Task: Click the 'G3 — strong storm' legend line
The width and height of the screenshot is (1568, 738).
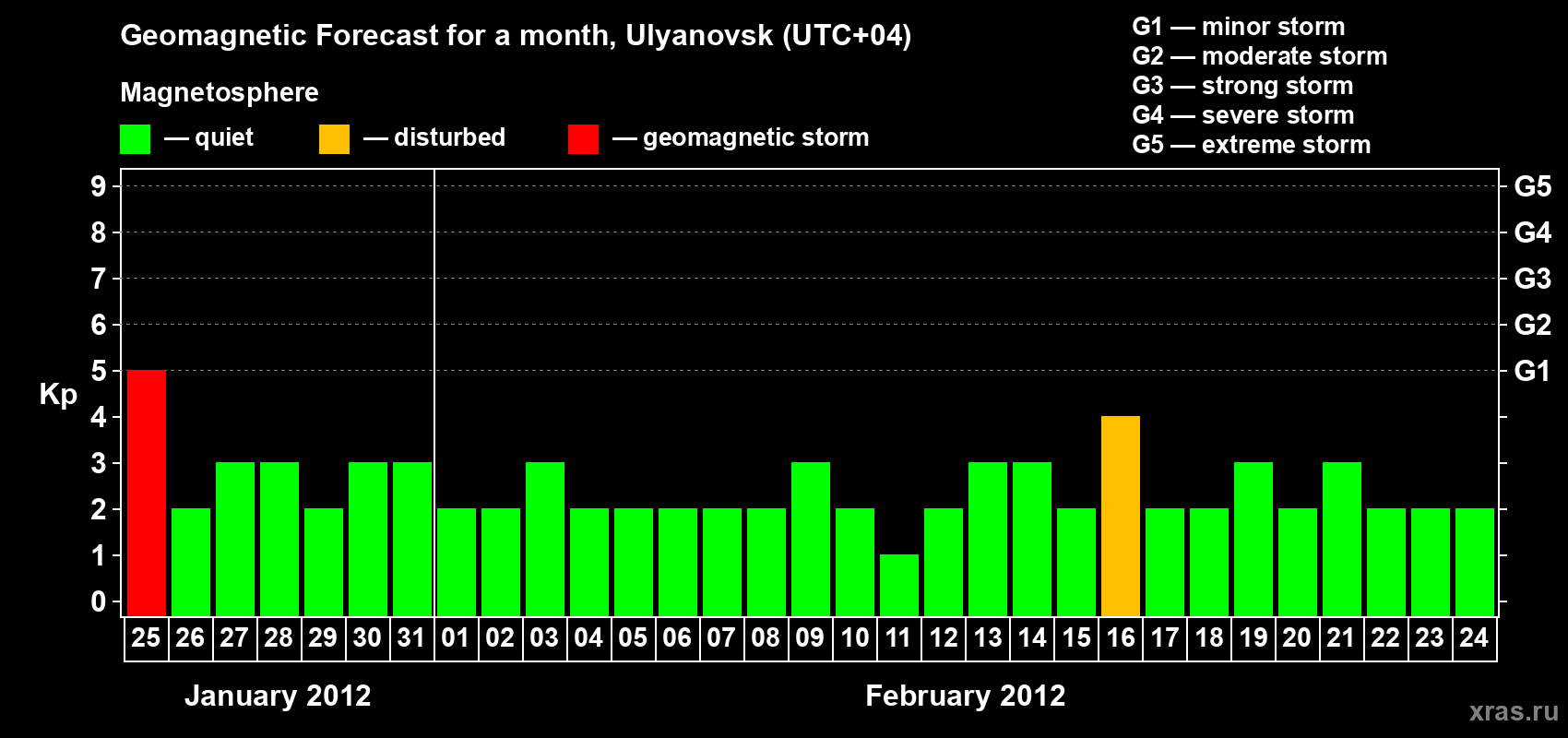Action: (1242, 86)
